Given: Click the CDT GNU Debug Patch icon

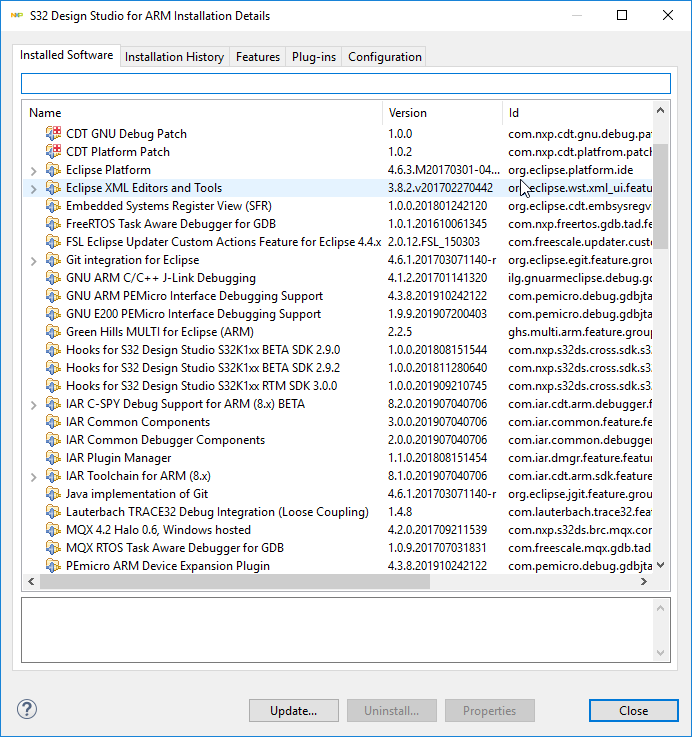Looking at the screenshot, I should (53, 133).
